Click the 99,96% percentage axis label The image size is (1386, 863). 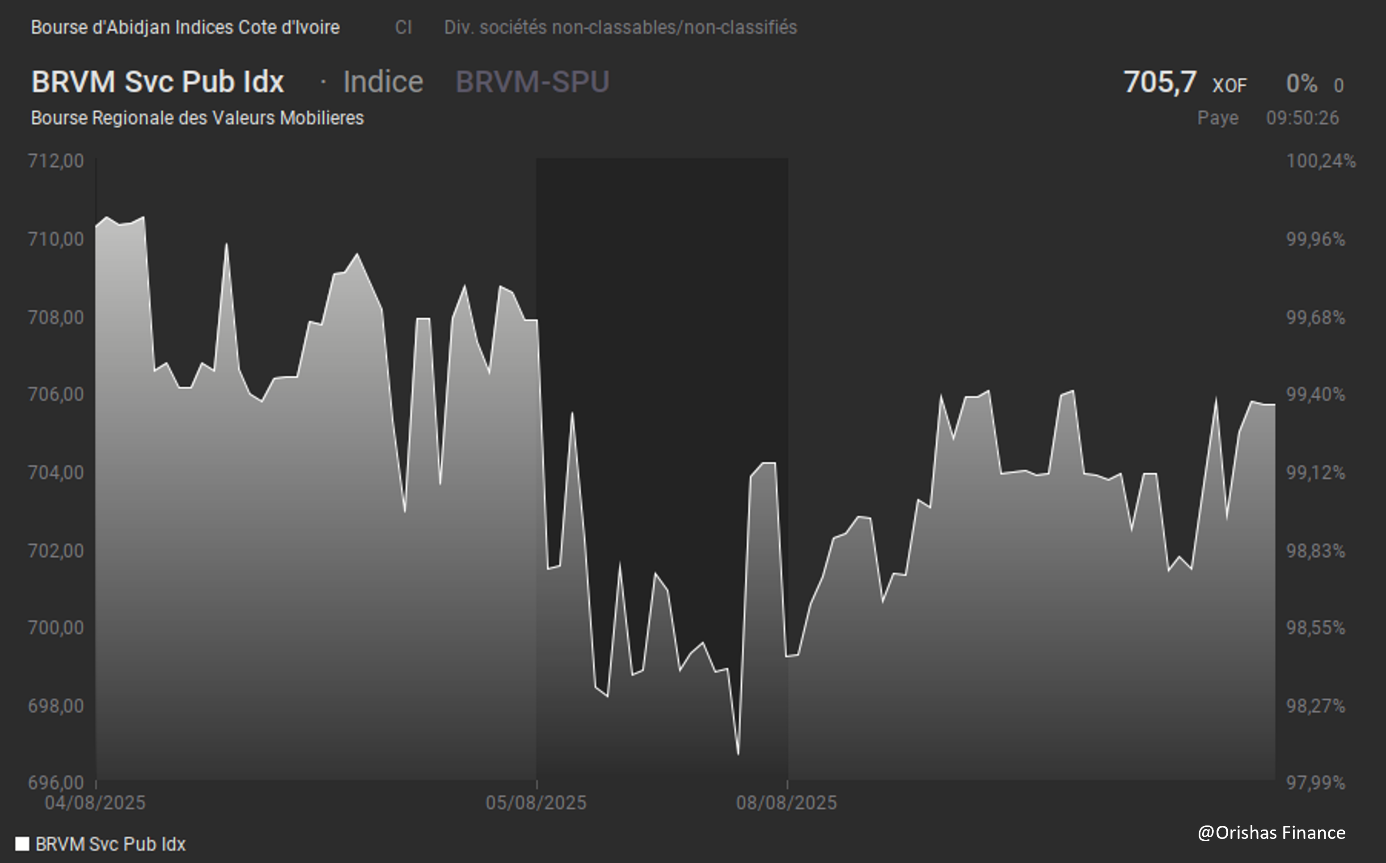(1315, 239)
